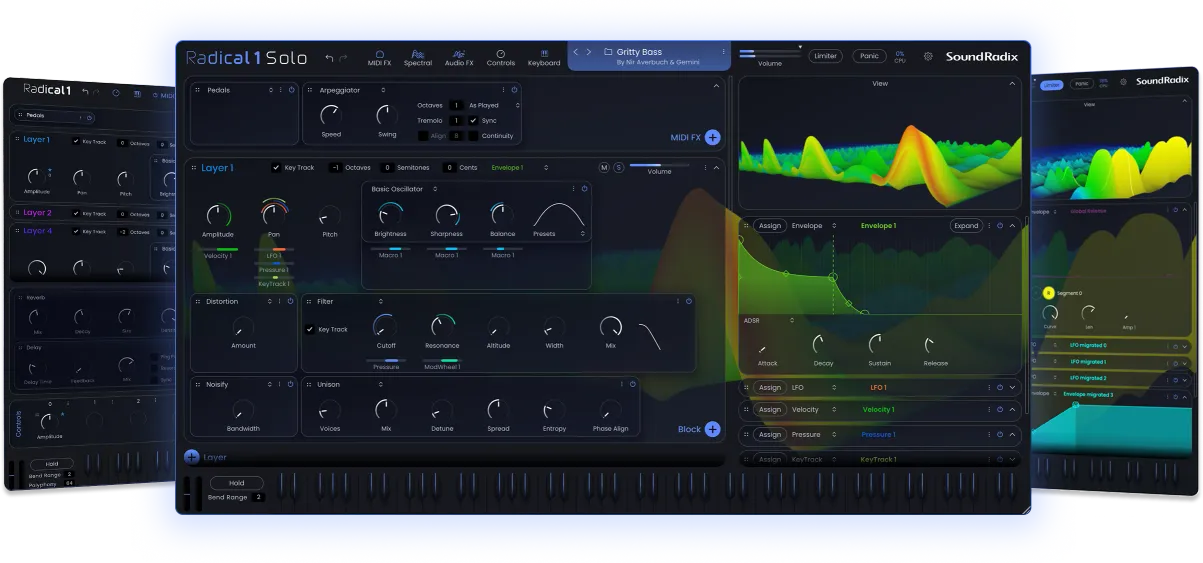Open the ADSR envelope mode dropdown
The image size is (1203, 563).
point(769,320)
